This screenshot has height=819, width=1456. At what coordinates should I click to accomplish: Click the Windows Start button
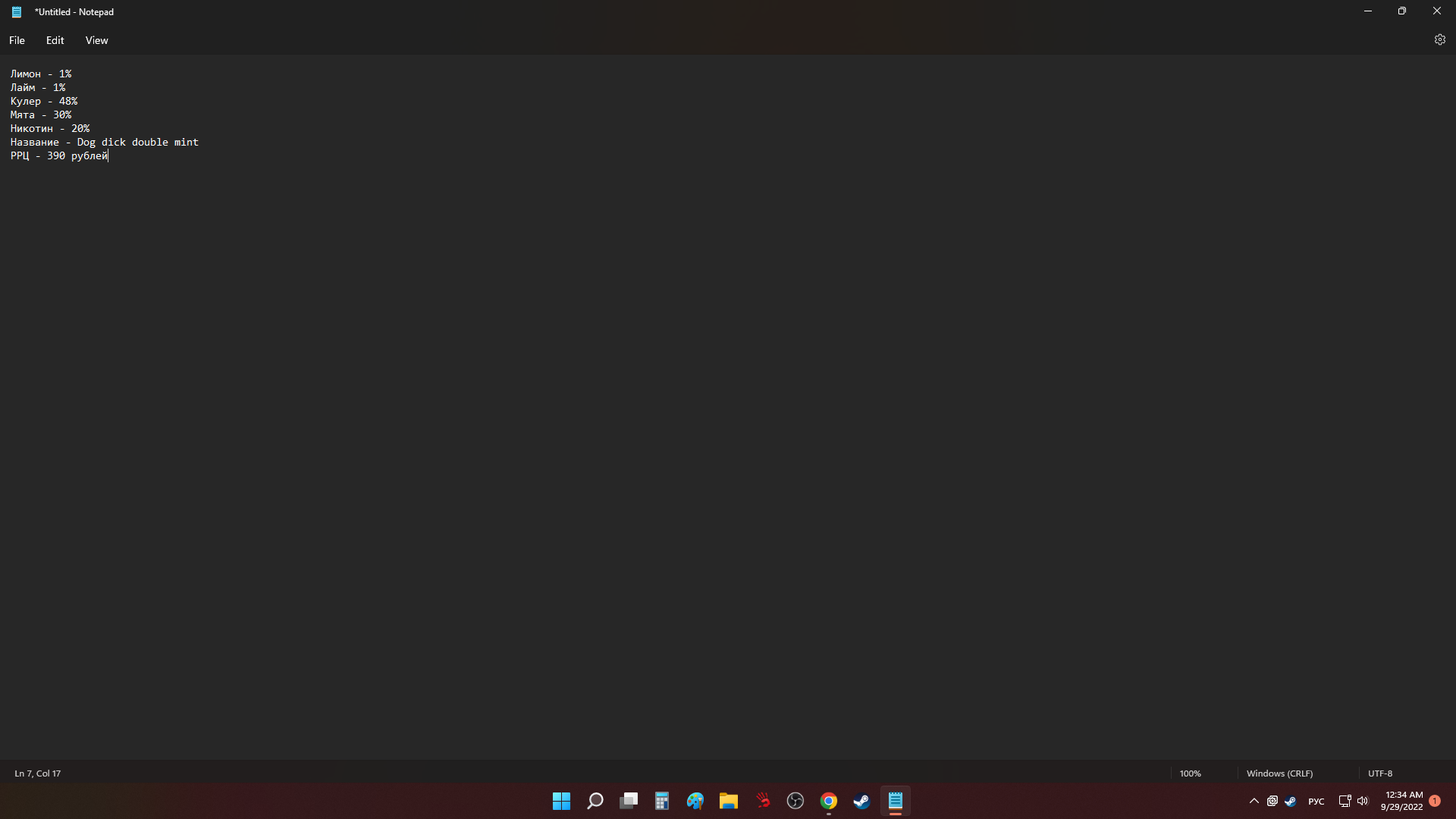tap(561, 801)
